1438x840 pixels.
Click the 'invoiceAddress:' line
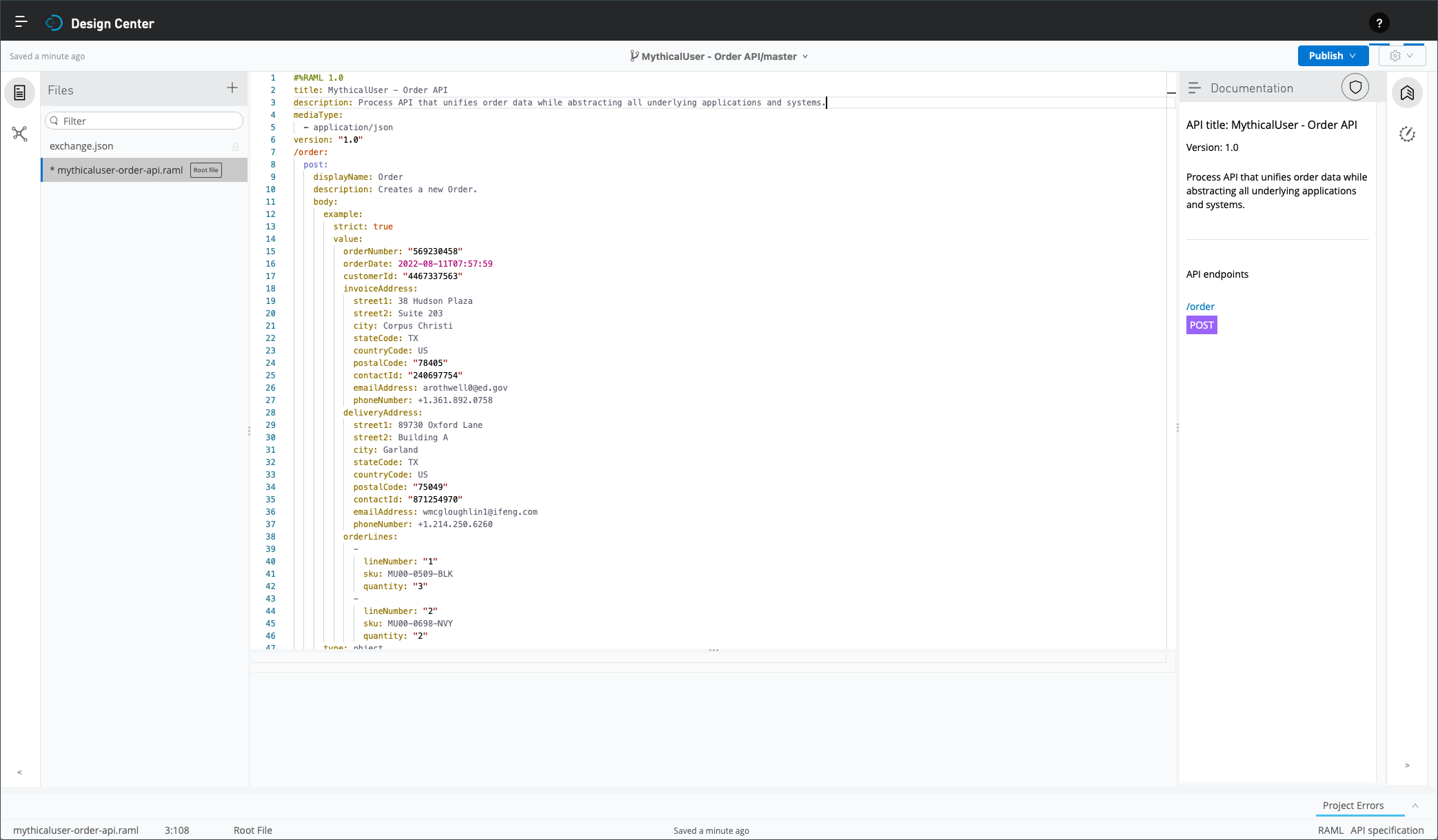(x=381, y=289)
